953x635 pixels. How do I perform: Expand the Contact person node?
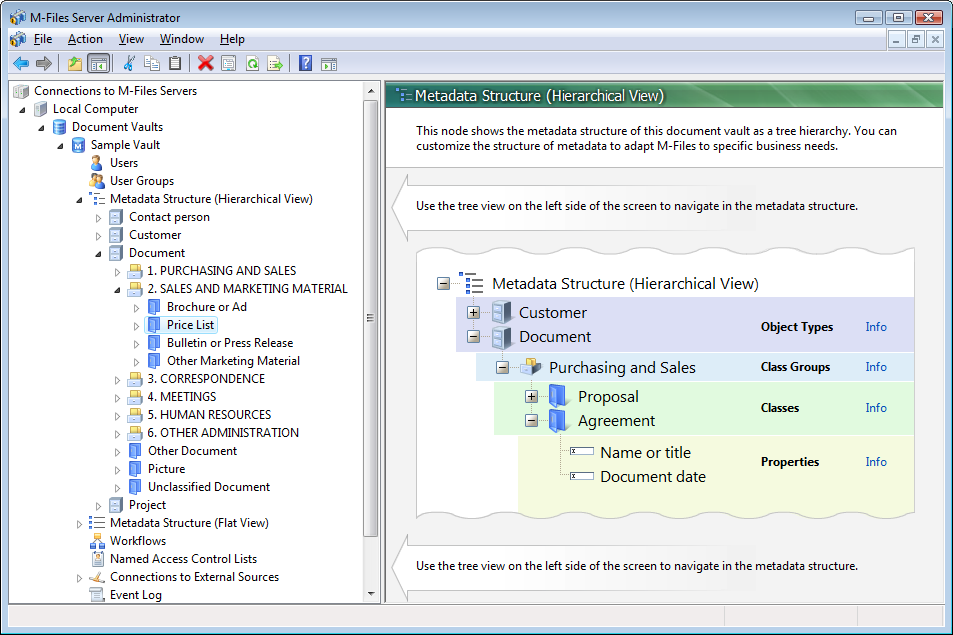[x=98, y=218]
